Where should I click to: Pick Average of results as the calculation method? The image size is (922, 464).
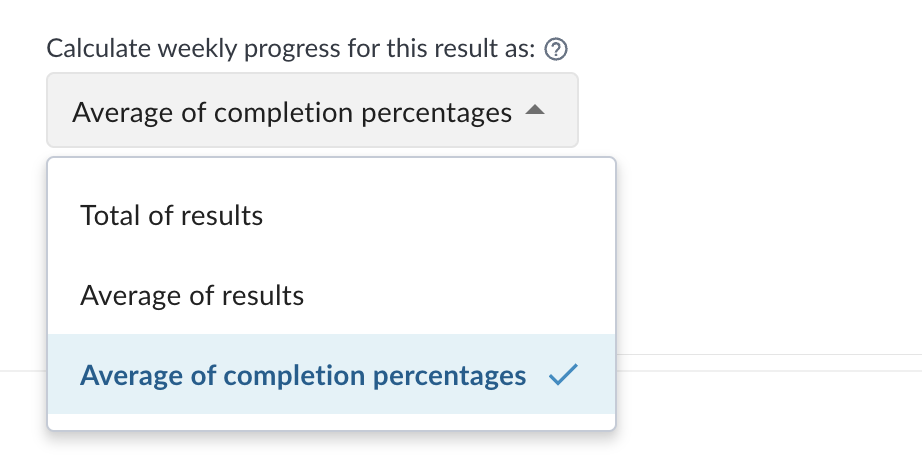(x=332, y=295)
